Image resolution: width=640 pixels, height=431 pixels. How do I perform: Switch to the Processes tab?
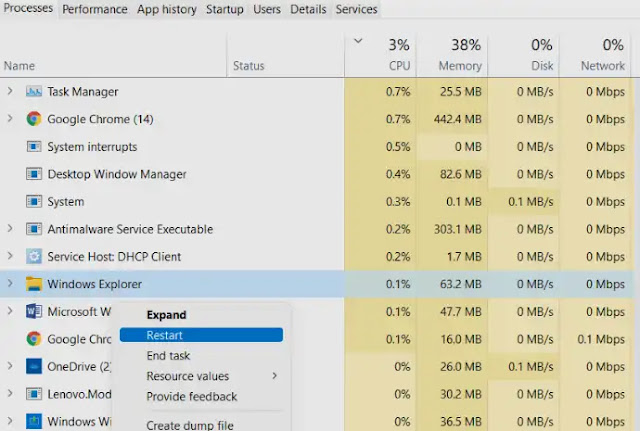[x=28, y=8]
